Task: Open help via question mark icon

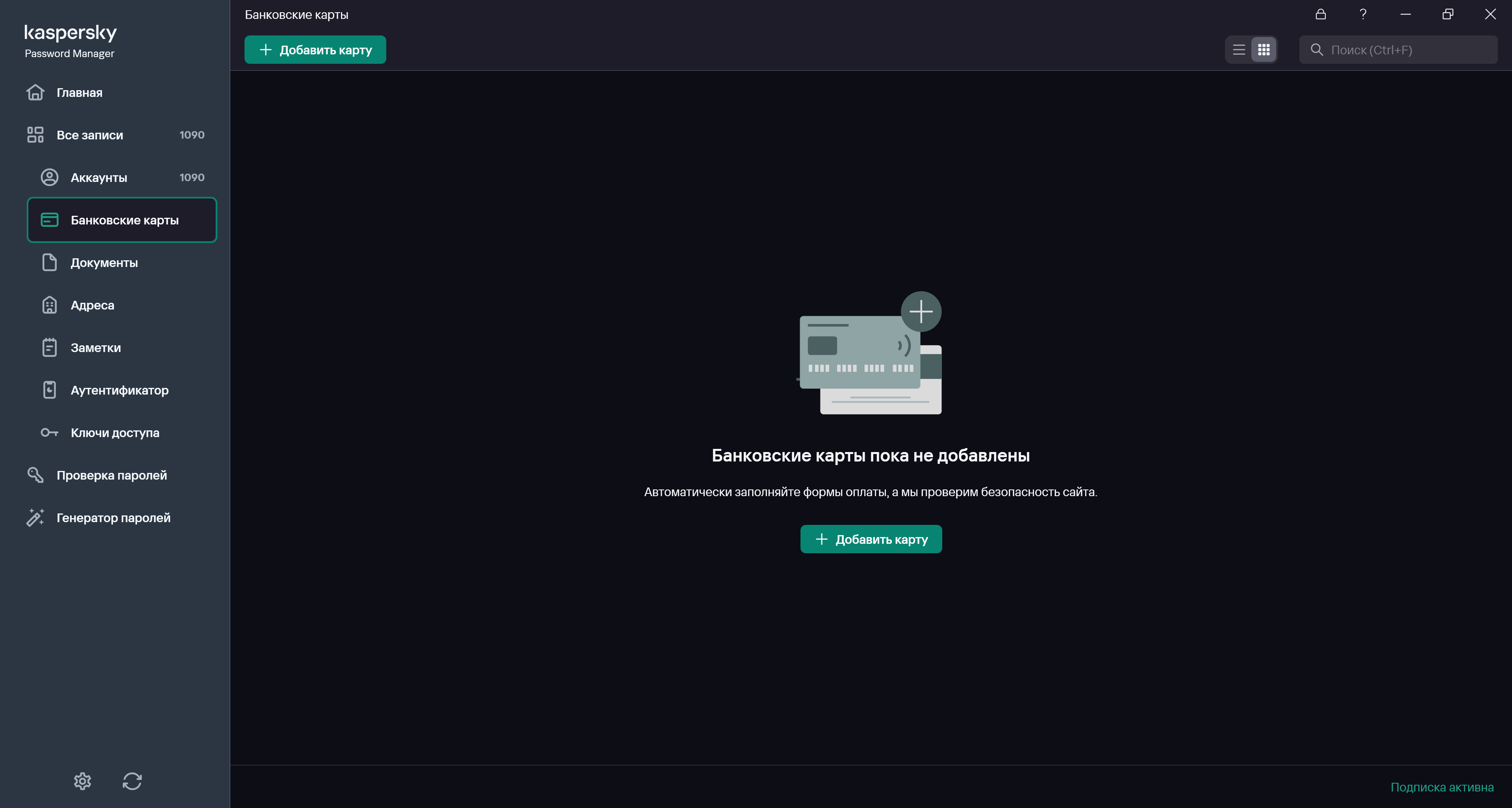Action: point(1363,14)
